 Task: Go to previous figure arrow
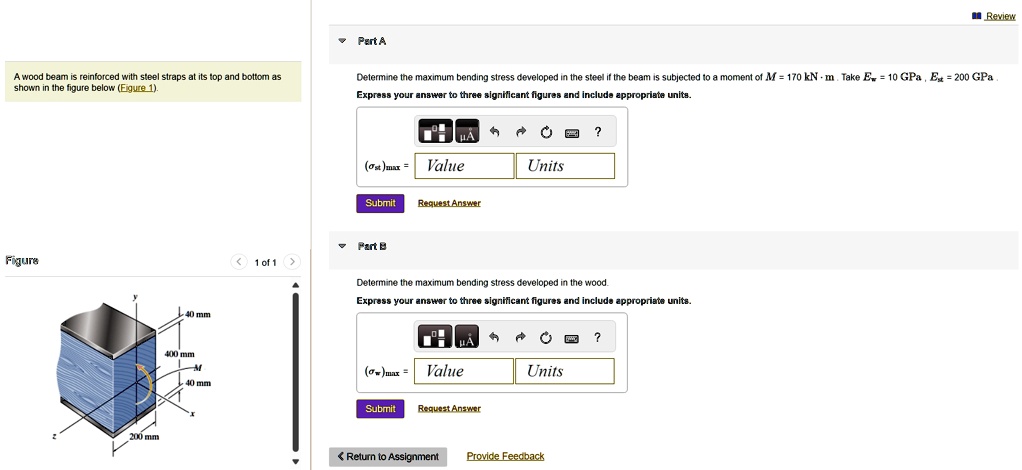coord(239,262)
